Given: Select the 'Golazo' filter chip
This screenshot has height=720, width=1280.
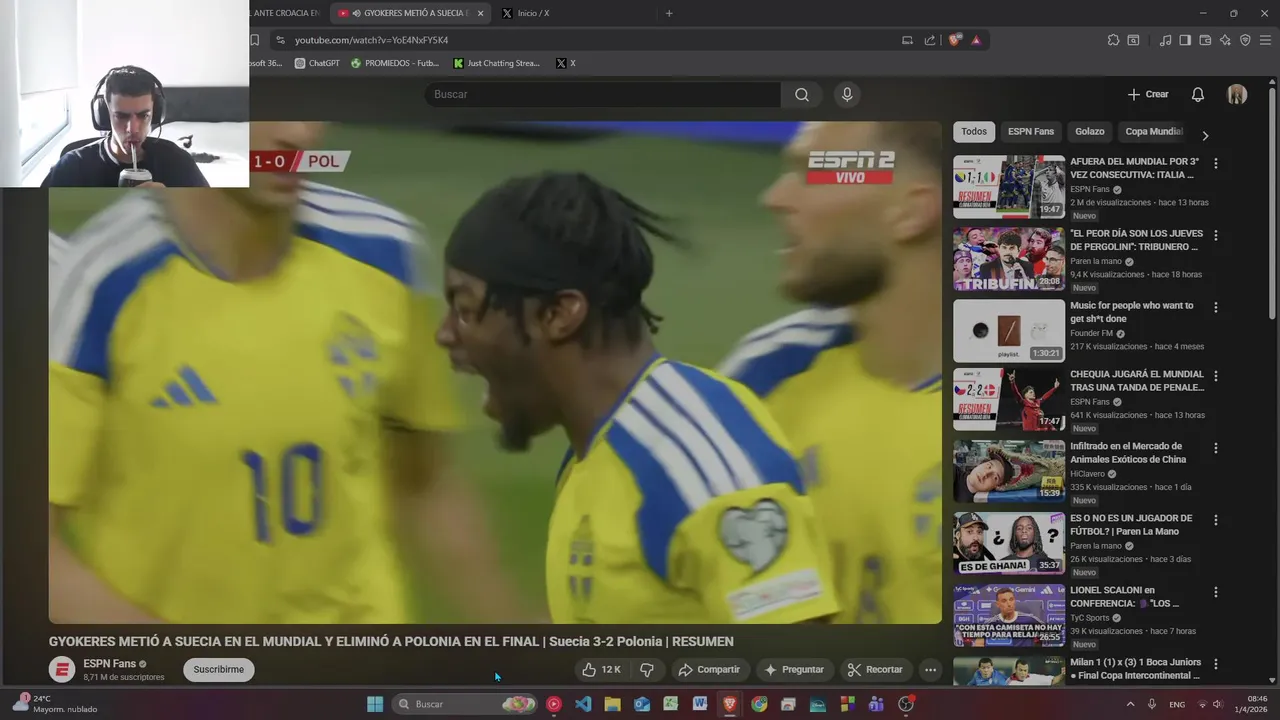Looking at the screenshot, I should click(1090, 131).
